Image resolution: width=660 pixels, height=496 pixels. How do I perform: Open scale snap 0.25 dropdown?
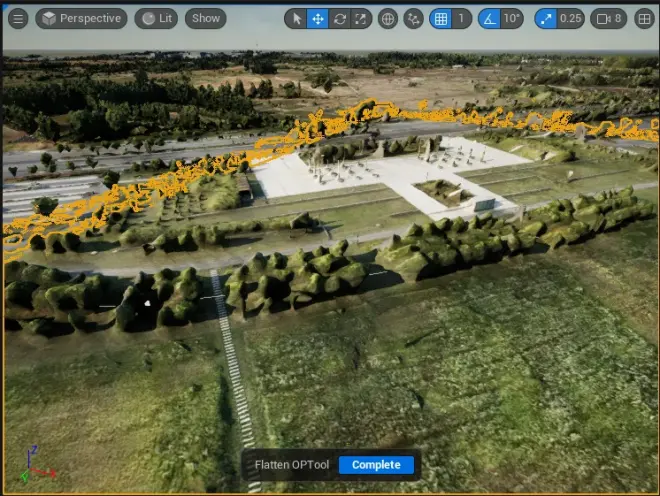point(571,19)
